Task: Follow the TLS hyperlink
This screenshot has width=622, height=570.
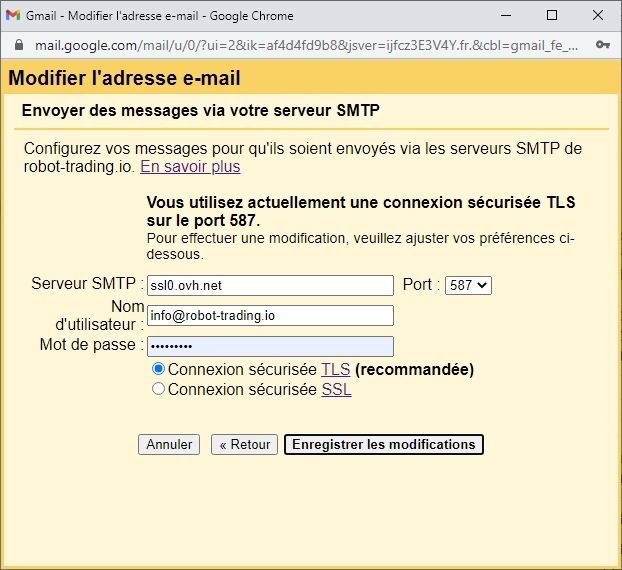Action: 335,369
